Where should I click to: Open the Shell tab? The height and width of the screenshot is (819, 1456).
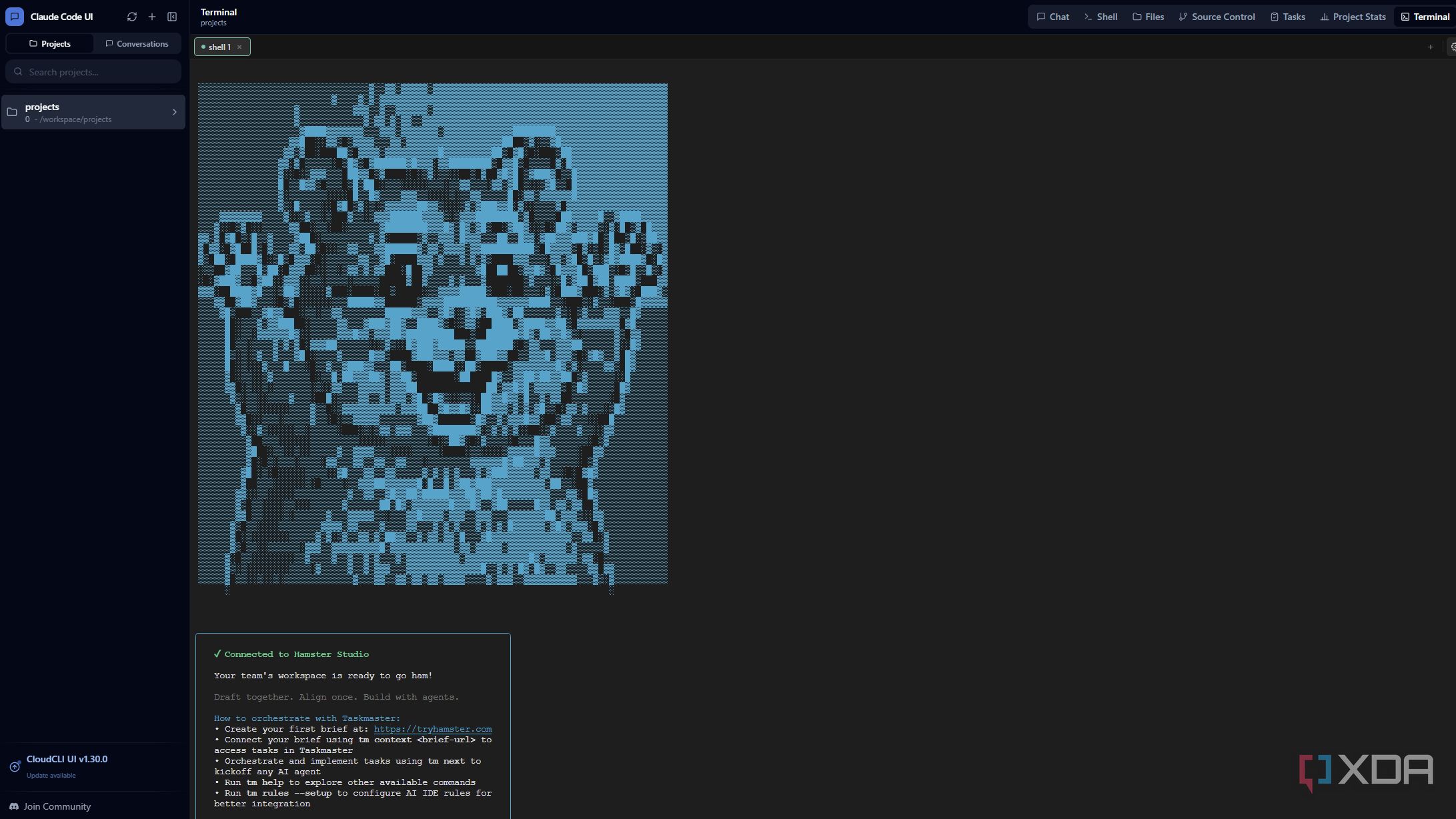[1101, 17]
